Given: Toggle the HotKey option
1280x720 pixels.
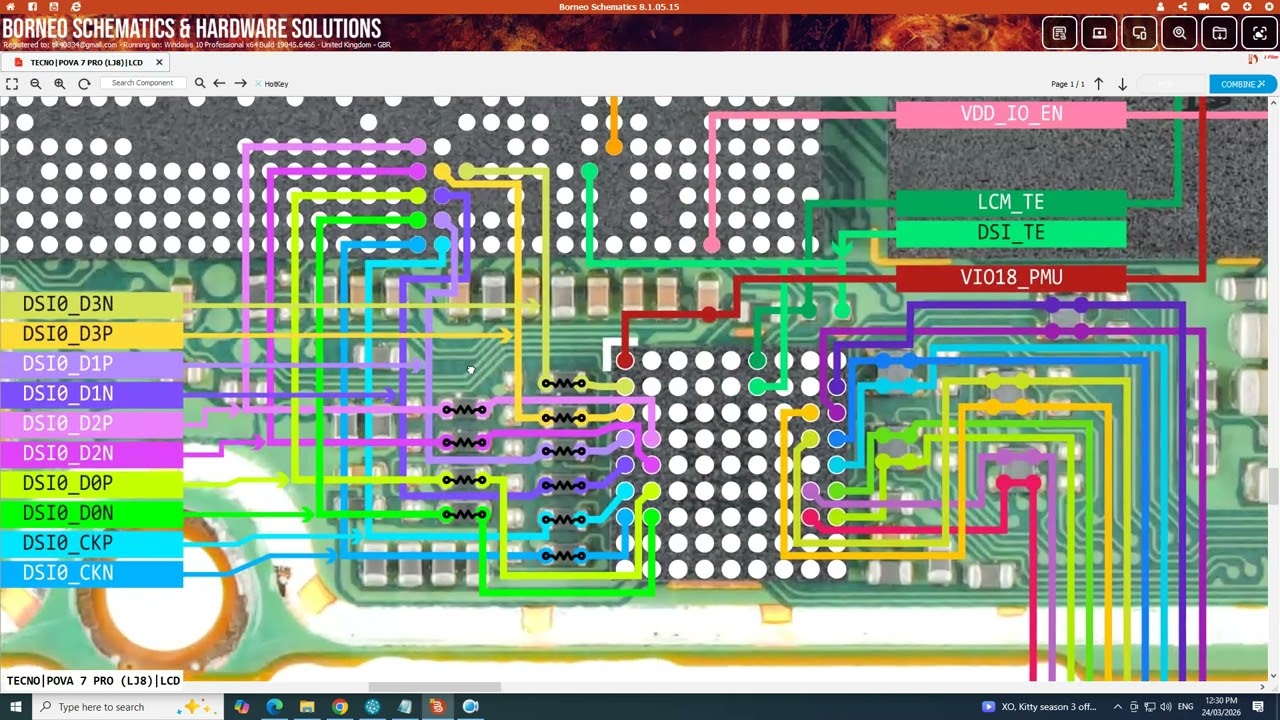Looking at the screenshot, I should click(271, 84).
